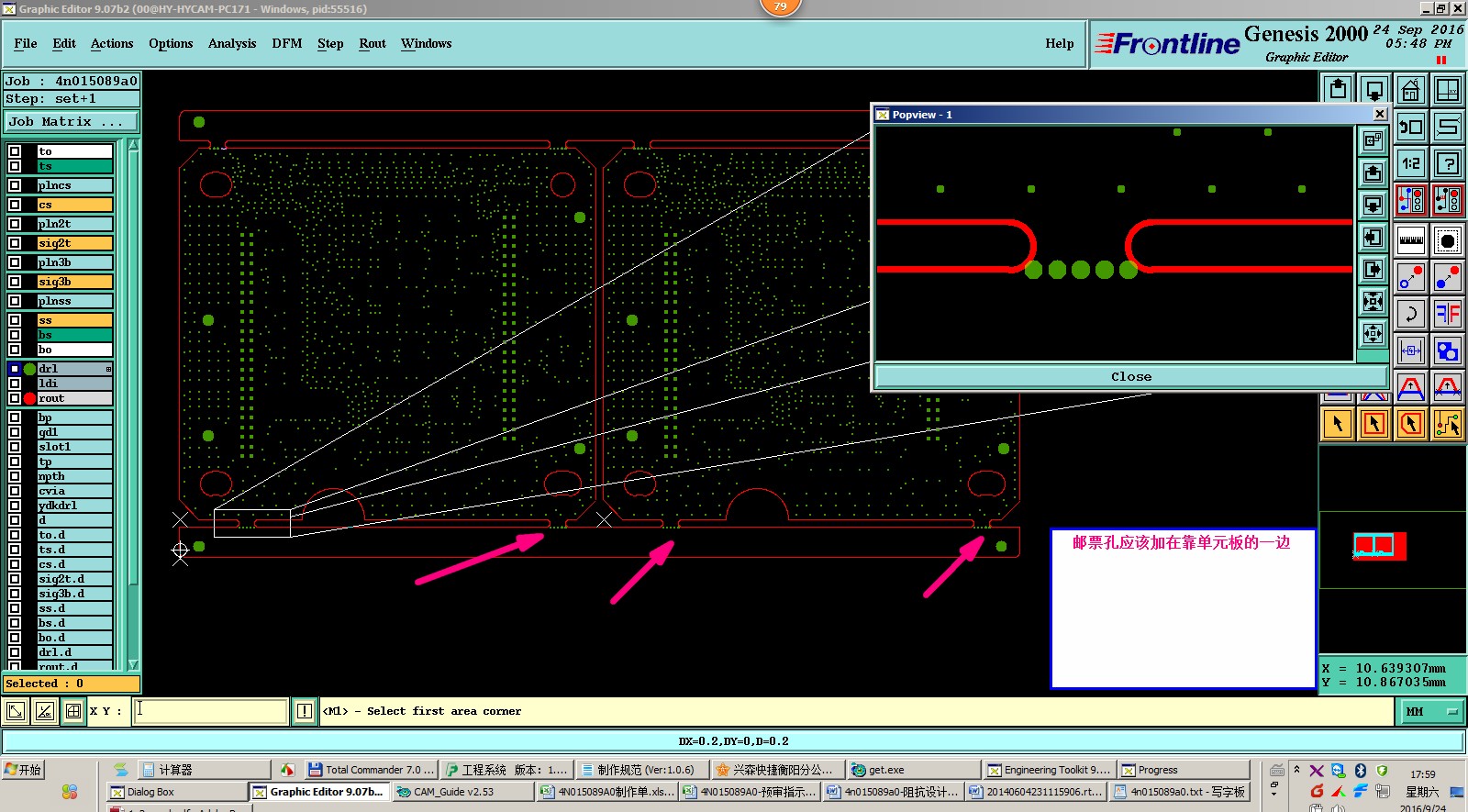This screenshot has width=1468, height=812.
Task: Click the Popview pan down icon
Action: coord(1373,205)
